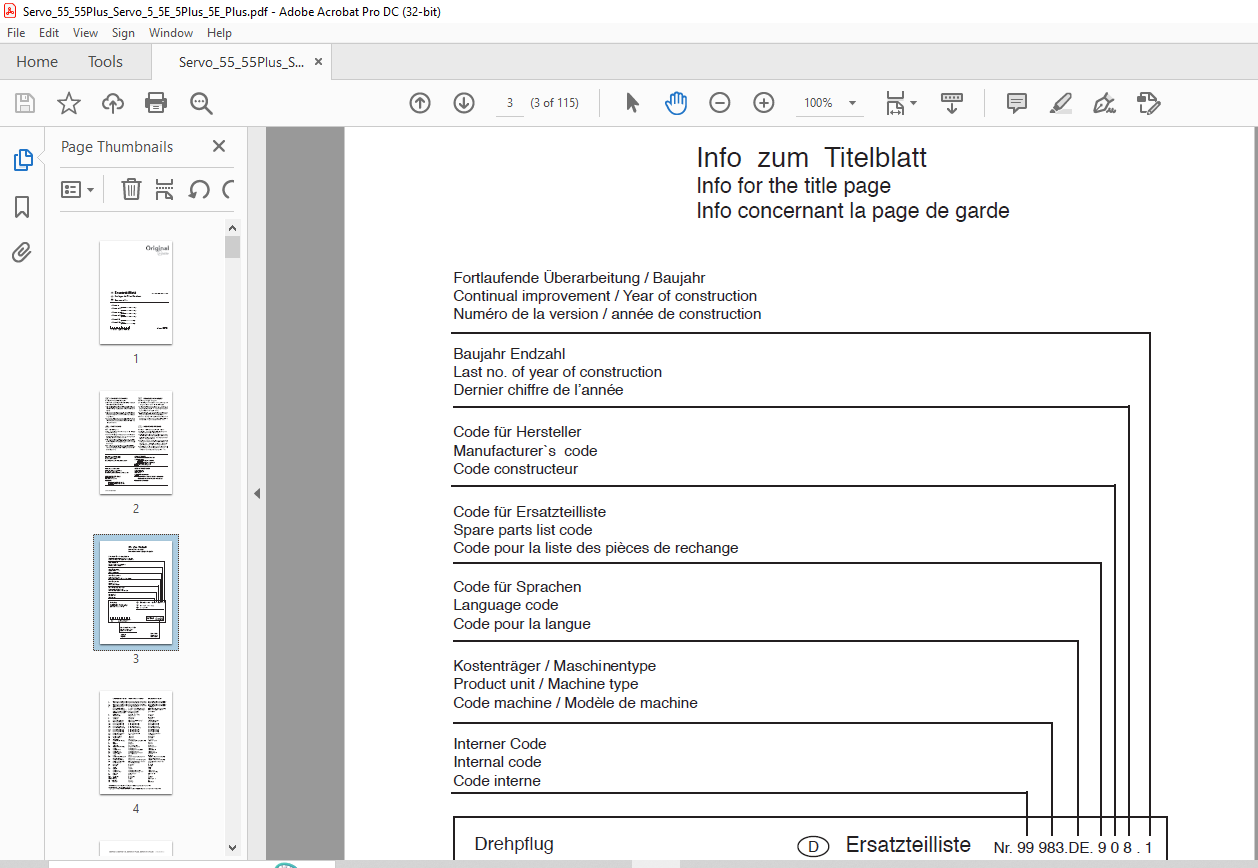Print the document with the printer icon
Image resolution: width=1258 pixels, height=868 pixels.
pos(156,103)
